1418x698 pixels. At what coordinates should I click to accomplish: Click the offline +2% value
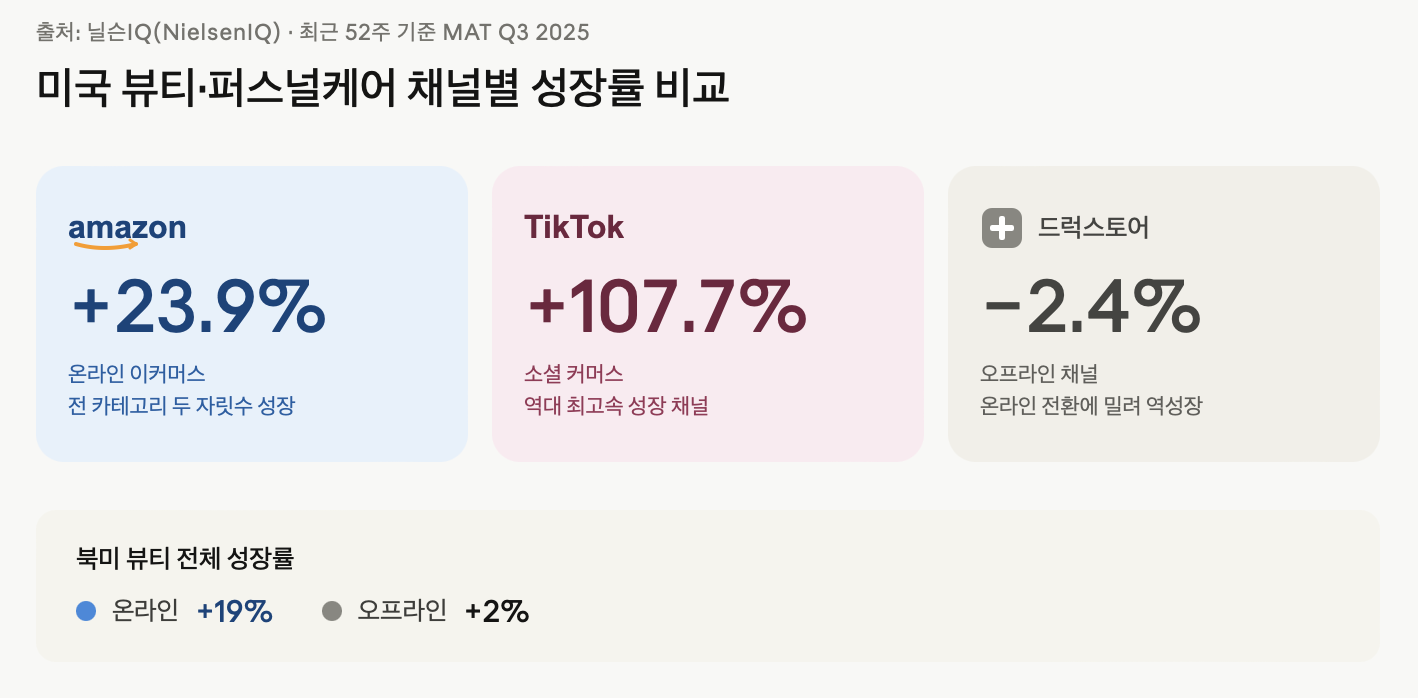497,611
